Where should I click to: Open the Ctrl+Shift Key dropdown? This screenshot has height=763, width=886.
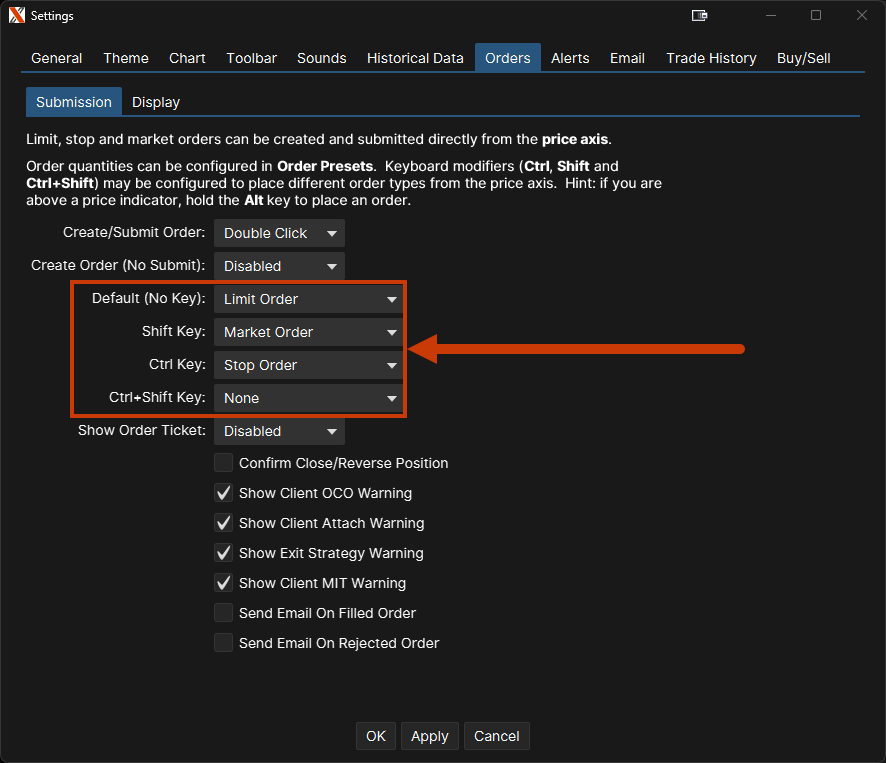308,398
